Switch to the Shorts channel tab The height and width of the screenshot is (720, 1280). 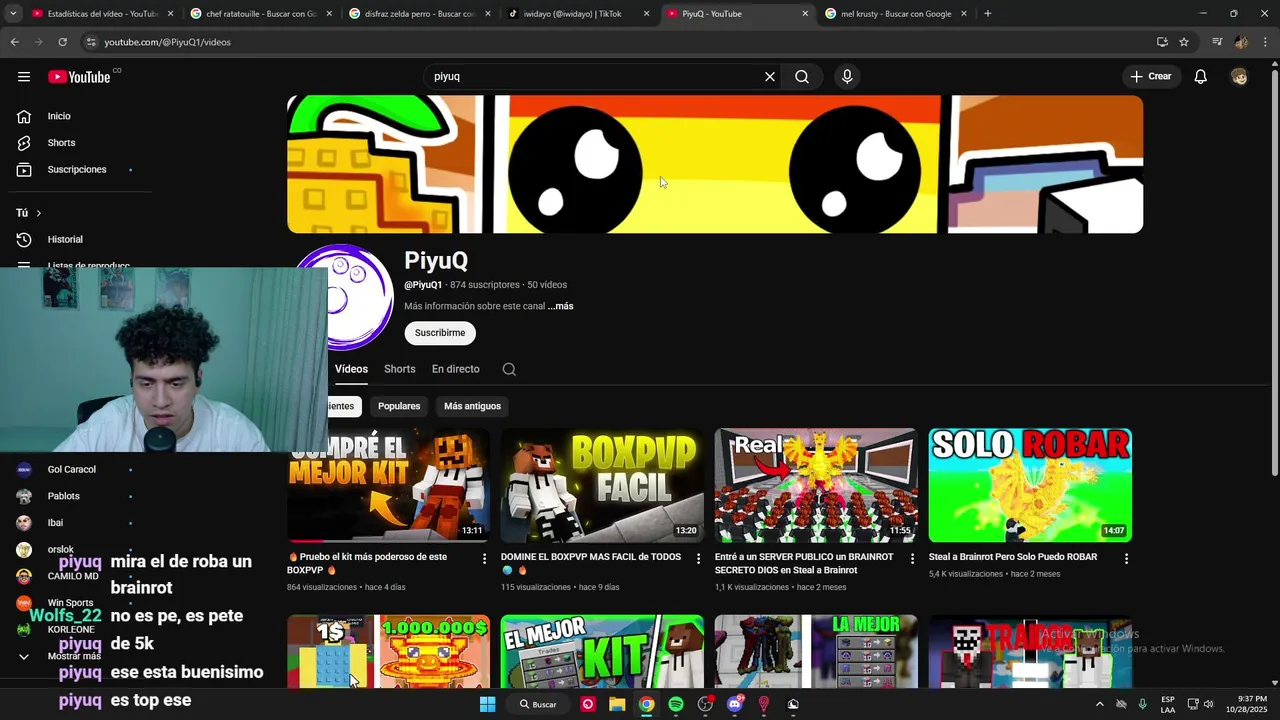[x=399, y=369]
